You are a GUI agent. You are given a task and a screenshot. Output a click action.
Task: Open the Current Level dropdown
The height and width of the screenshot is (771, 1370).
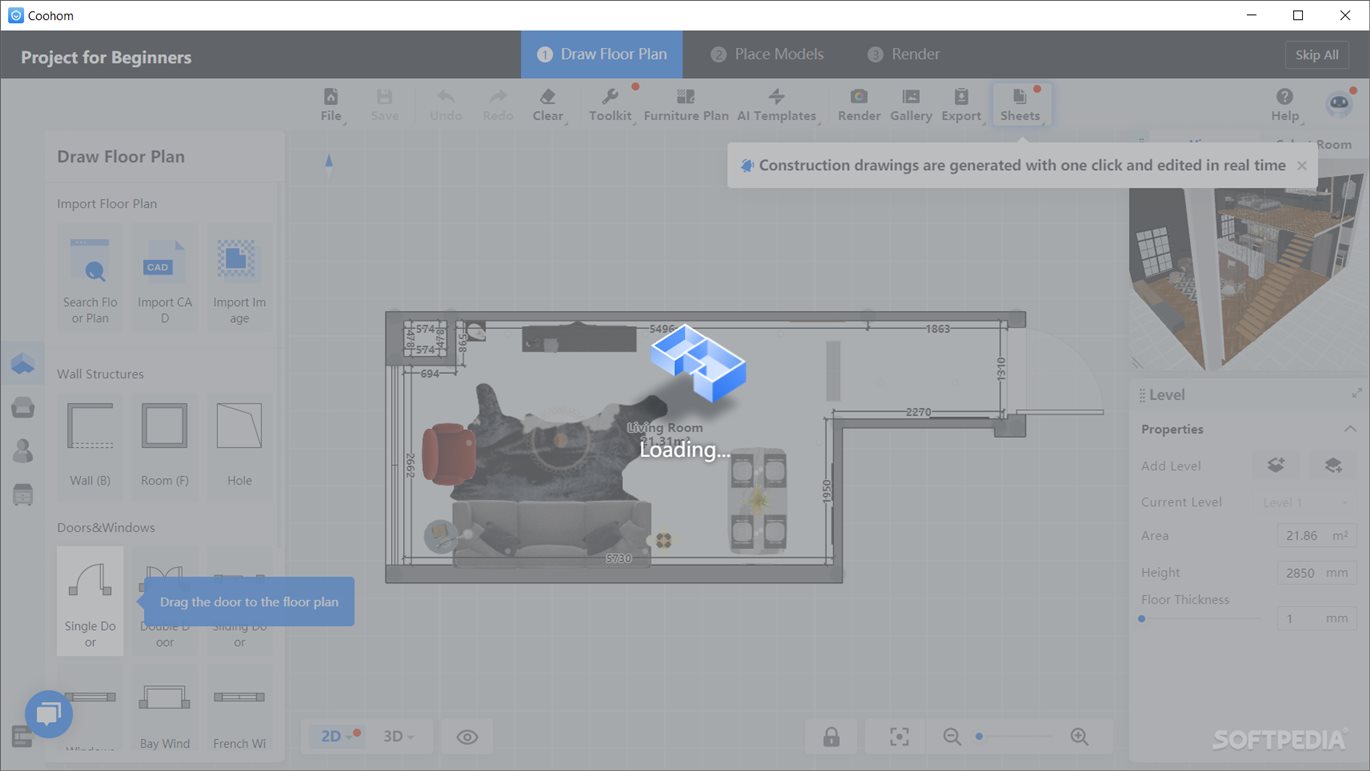[1305, 502]
